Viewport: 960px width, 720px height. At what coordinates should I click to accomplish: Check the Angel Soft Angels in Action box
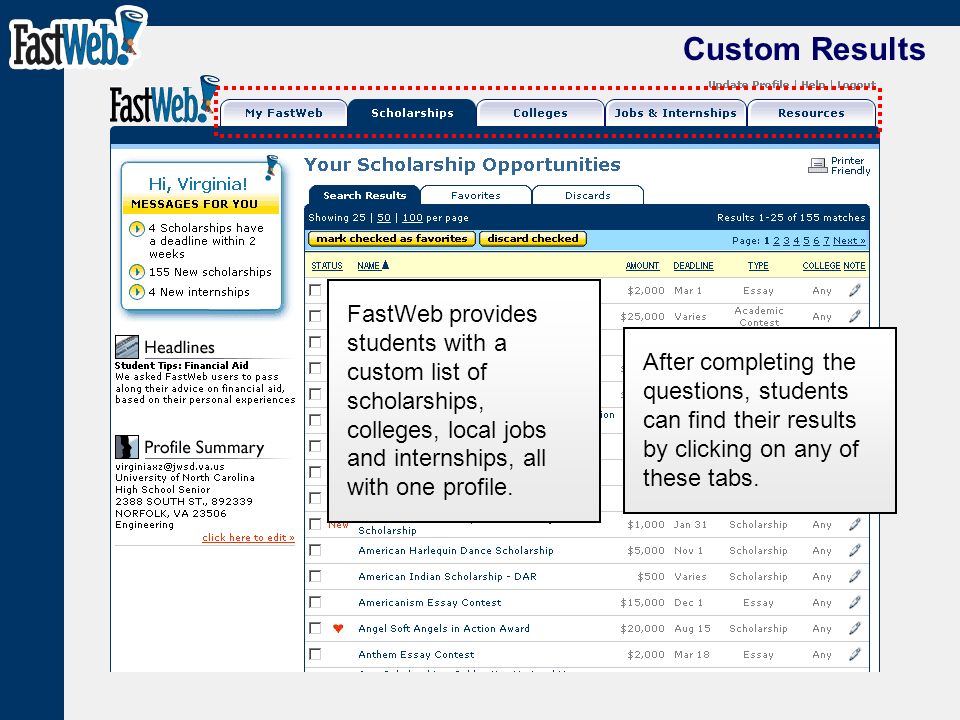[x=315, y=628]
